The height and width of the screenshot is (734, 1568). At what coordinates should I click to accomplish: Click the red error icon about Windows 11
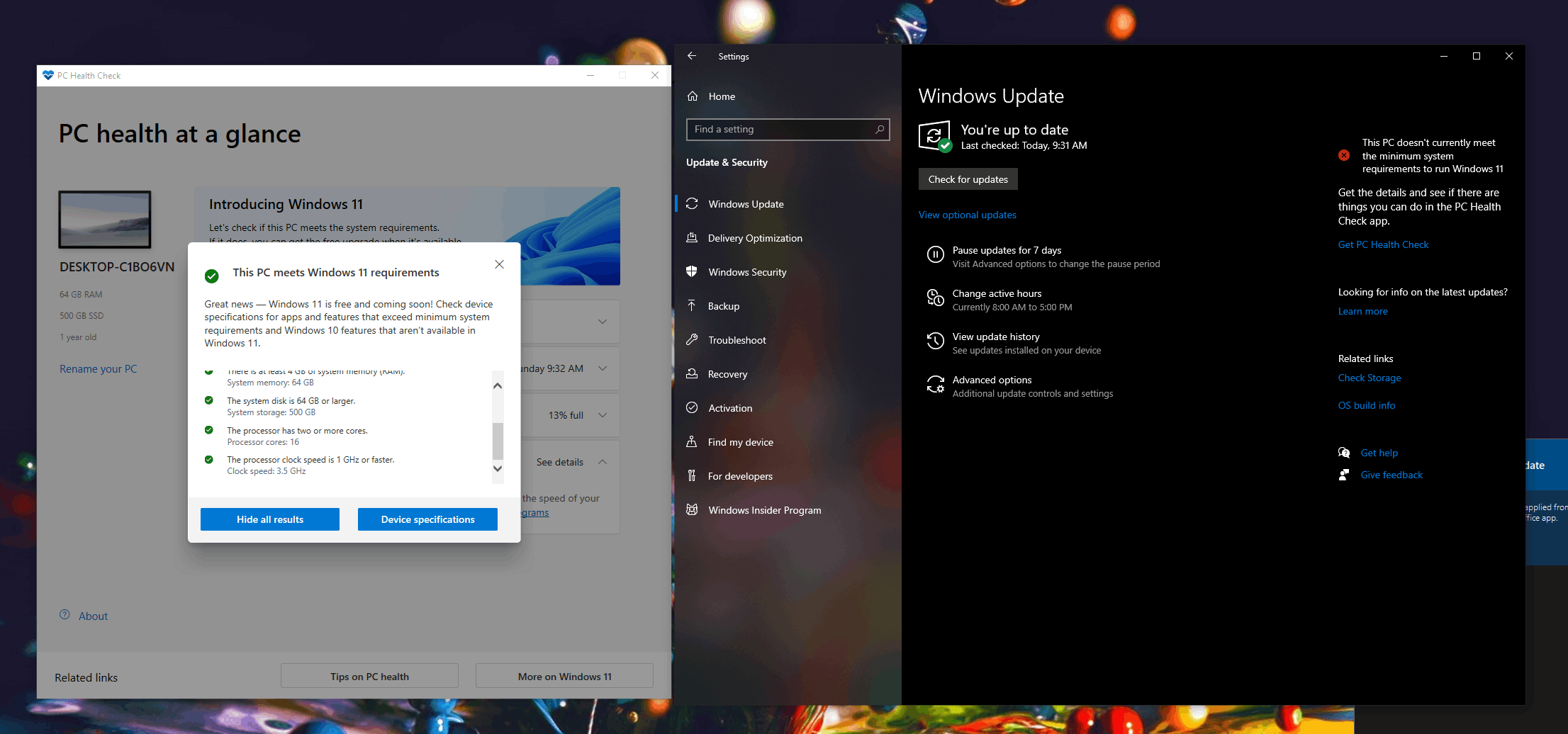(1344, 155)
